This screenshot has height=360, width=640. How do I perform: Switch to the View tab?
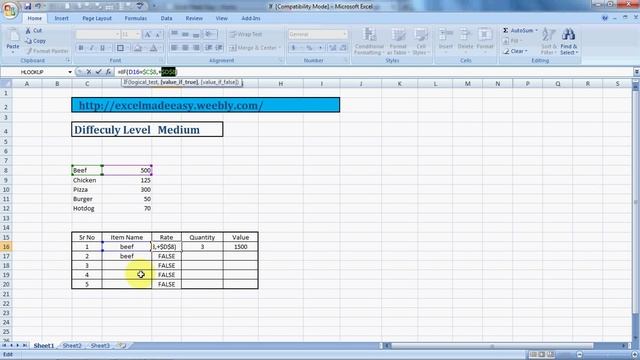pos(222,18)
